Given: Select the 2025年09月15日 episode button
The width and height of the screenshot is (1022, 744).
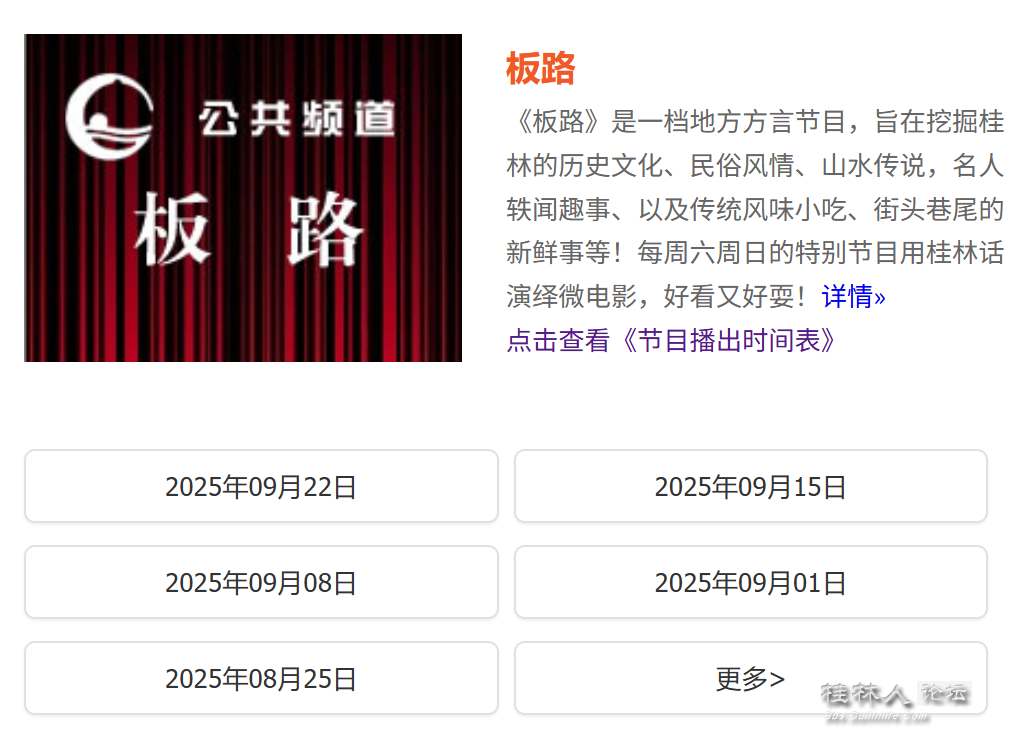Looking at the screenshot, I should coord(751,486).
